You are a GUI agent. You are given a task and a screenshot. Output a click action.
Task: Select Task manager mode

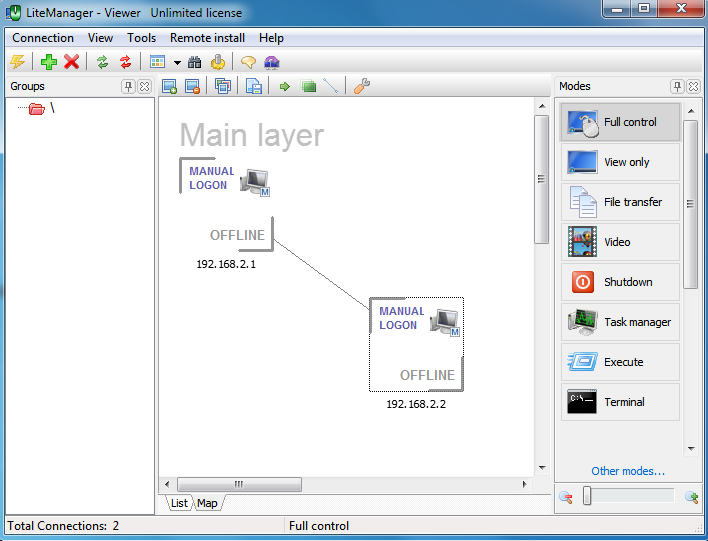[x=620, y=322]
